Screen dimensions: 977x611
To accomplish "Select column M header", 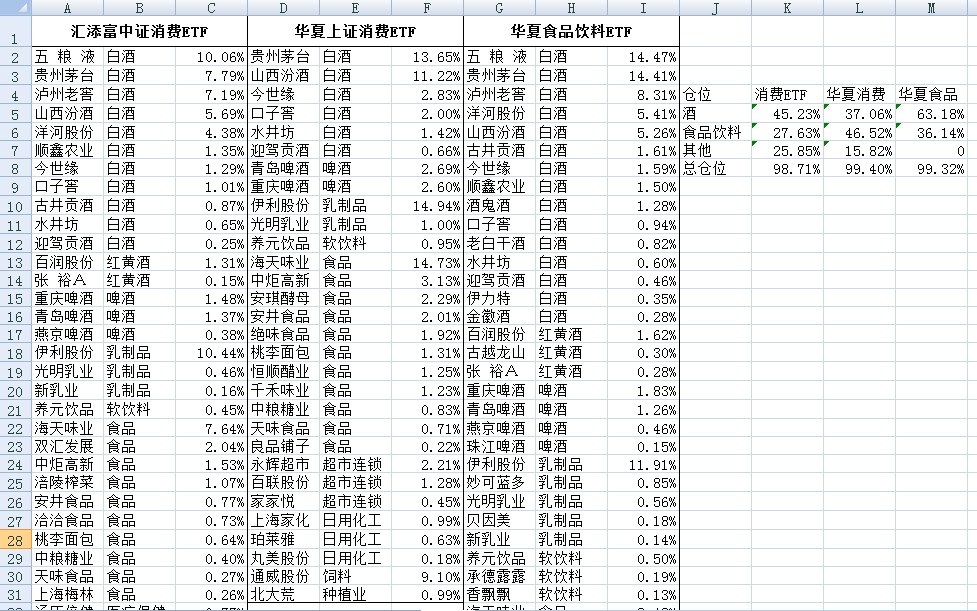I will click(932, 7).
